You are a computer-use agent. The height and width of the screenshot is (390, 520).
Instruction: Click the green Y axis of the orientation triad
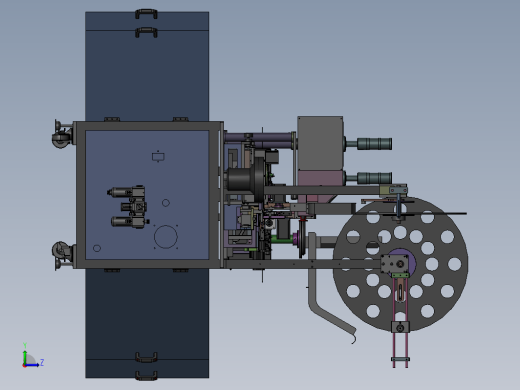(x=25, y=357)
